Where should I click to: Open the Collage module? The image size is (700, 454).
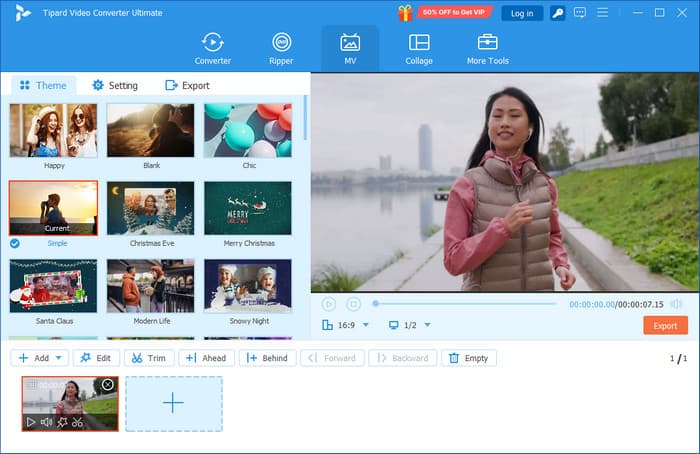click(x=419, y=47)
